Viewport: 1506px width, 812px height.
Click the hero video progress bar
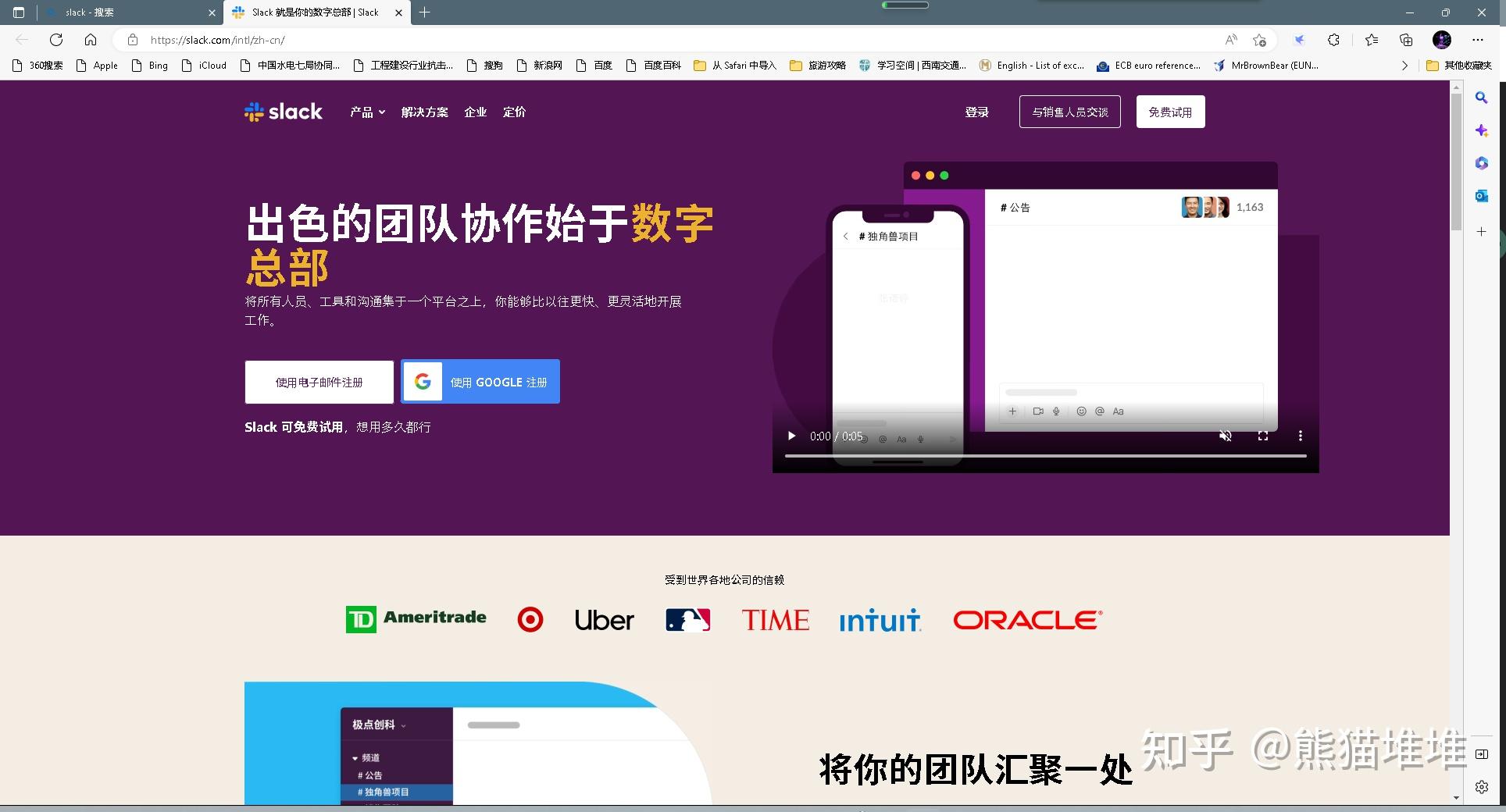(1045, 455)
